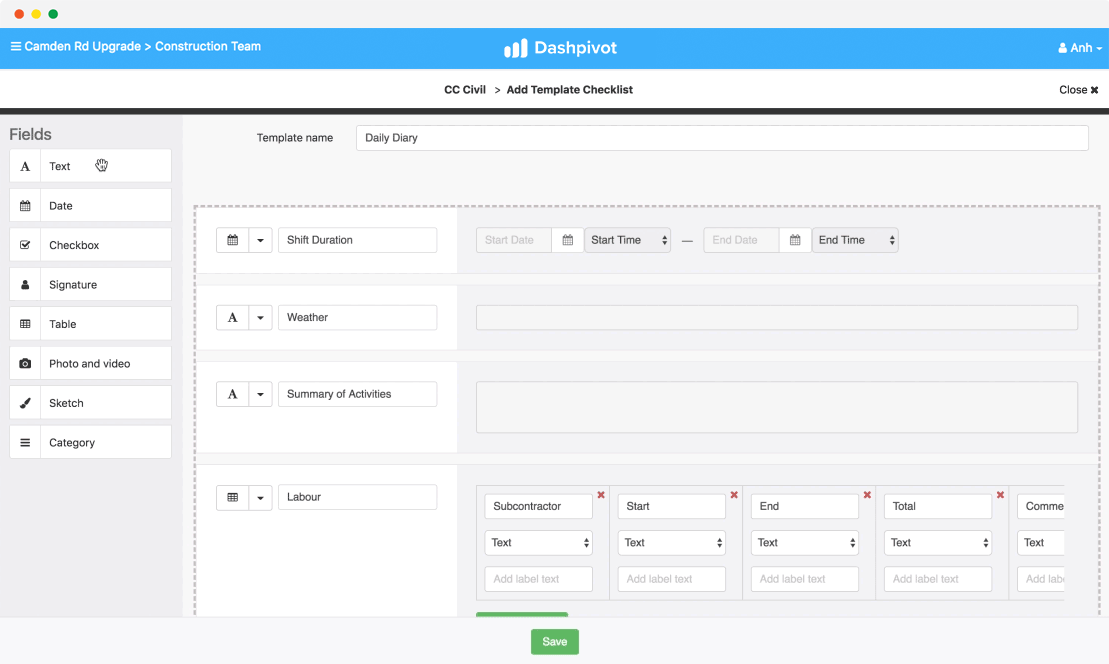Image resolution: width=1109 pixels, height=664 pixels.
Task: Open the Anh user account menu
Action: pos(1079,47)
